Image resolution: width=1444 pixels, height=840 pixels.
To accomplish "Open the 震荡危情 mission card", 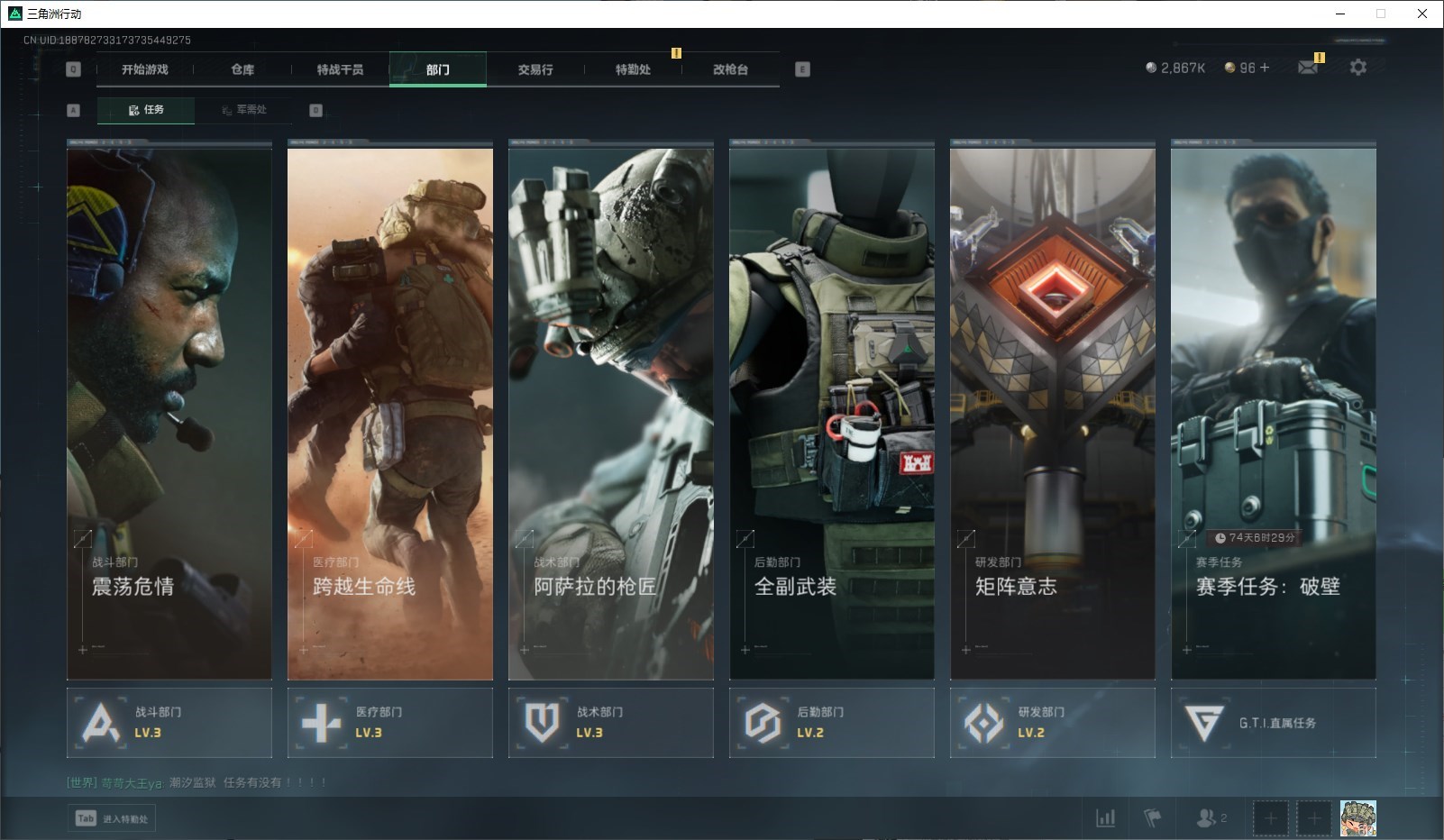I will pos(169,414).
